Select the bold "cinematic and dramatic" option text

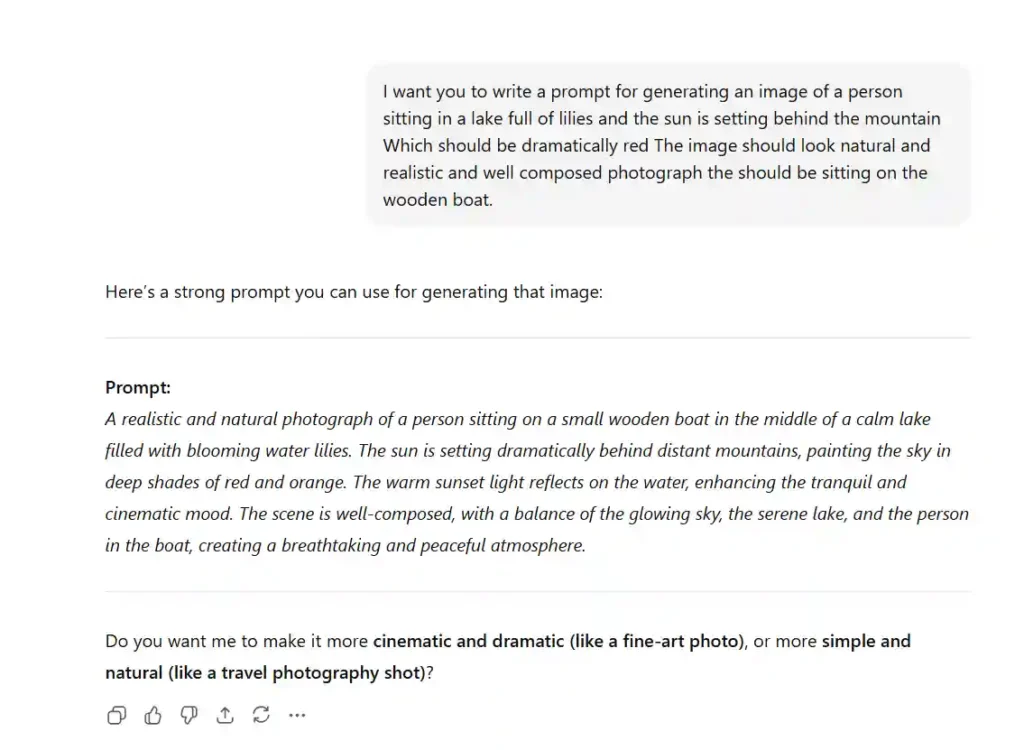(x=468, y=641)
